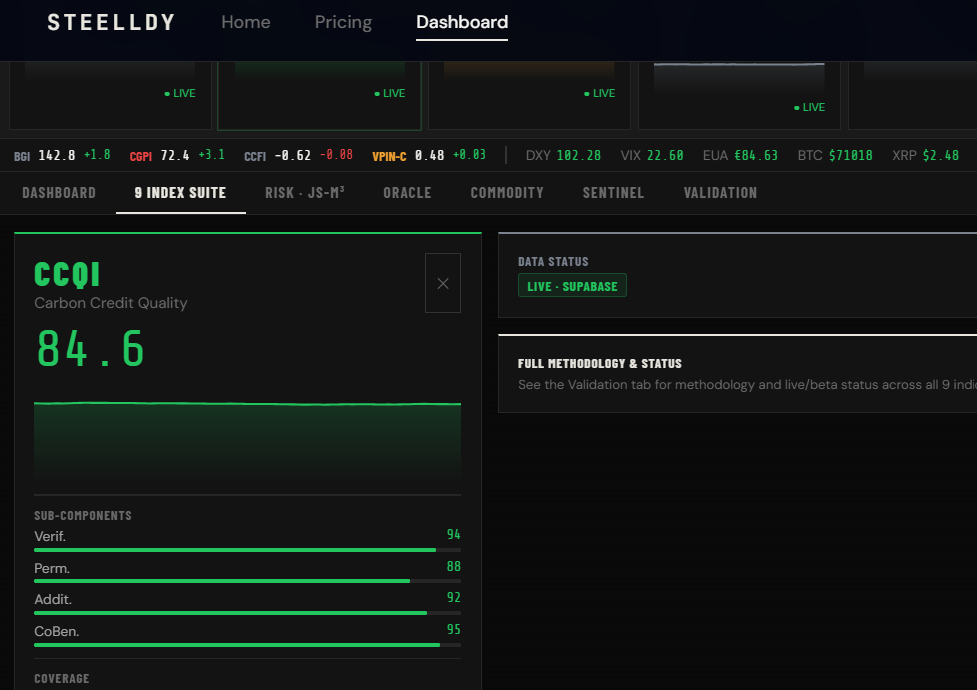977x690 pixels.
Task: Switch to the ORACLE tab
Action: coord(407,193)
